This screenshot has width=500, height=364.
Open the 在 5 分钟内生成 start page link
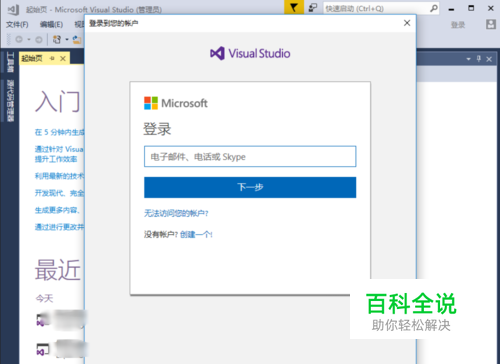pyautogui.click(x=59, y=132)
